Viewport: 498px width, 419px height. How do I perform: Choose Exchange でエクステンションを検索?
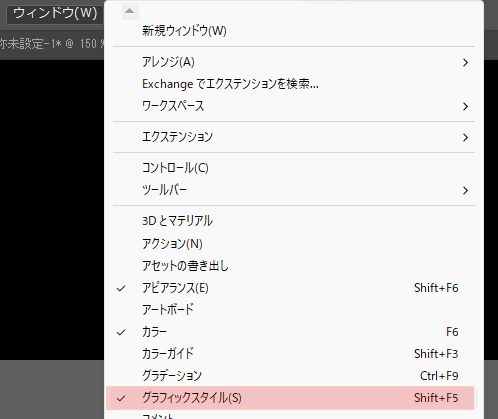294,84
